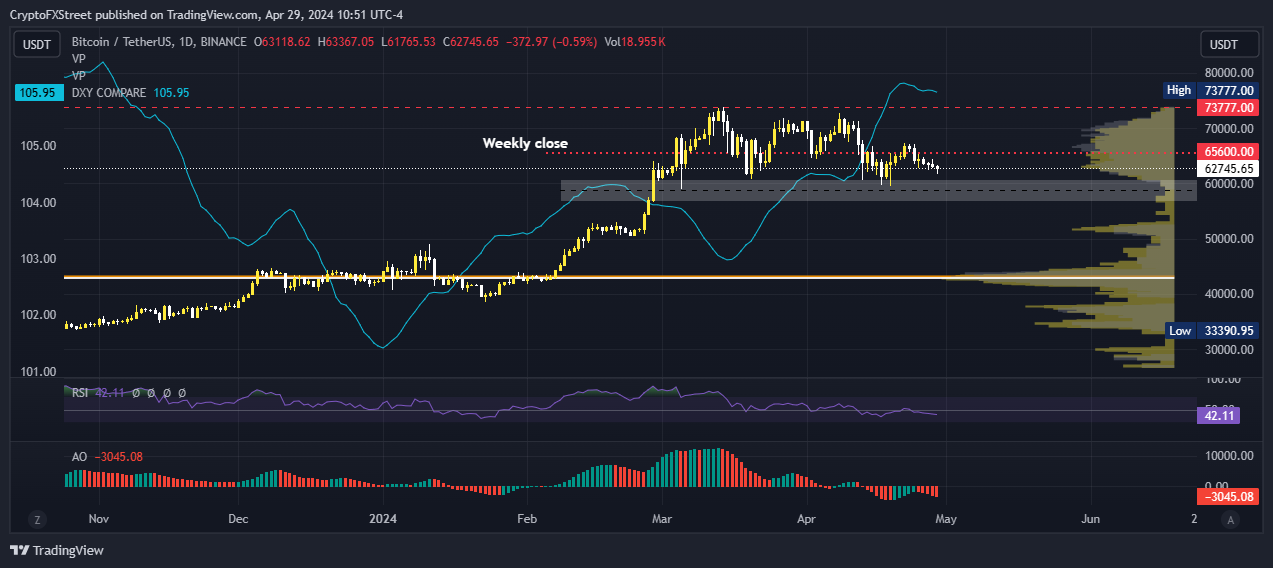
Task: Click the current price 62745.65 tag
Action: (x=1227, y=169)
